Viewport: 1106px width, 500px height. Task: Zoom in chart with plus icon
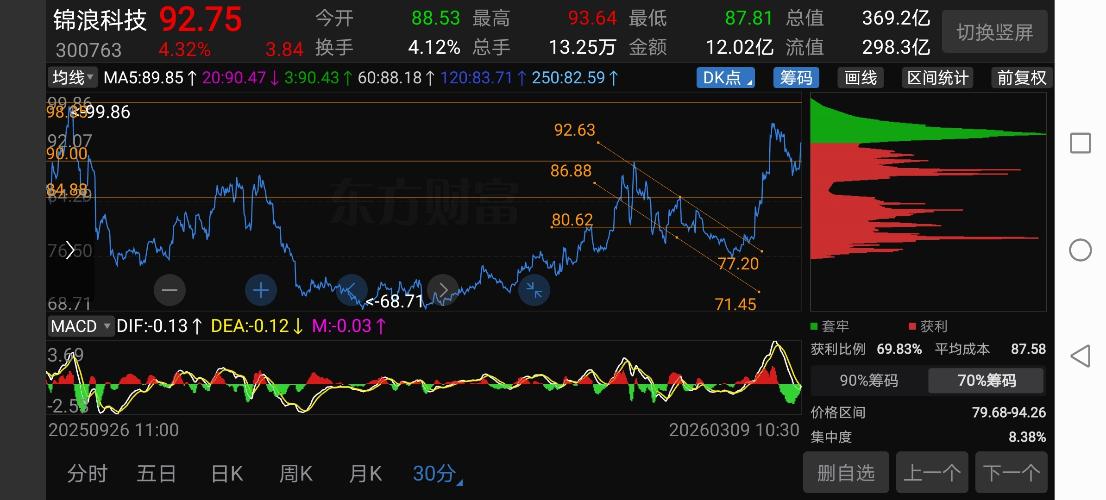[x=261, y=290]
